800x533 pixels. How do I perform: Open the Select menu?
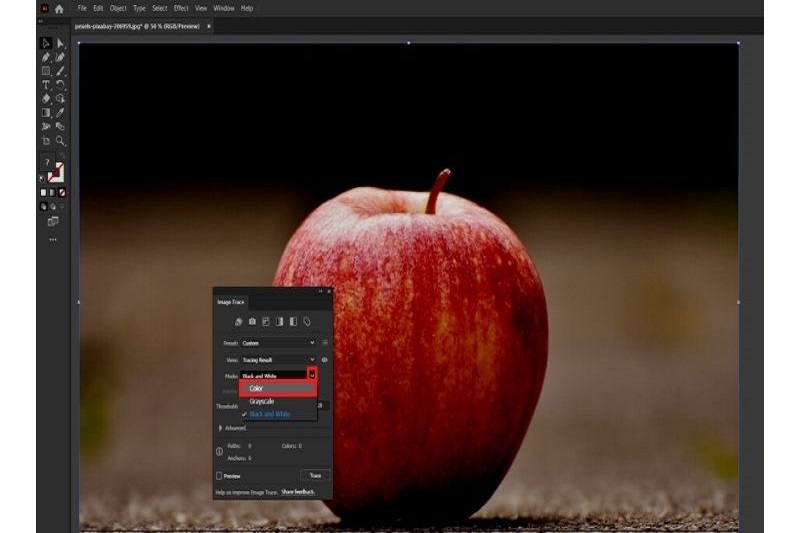160,9
